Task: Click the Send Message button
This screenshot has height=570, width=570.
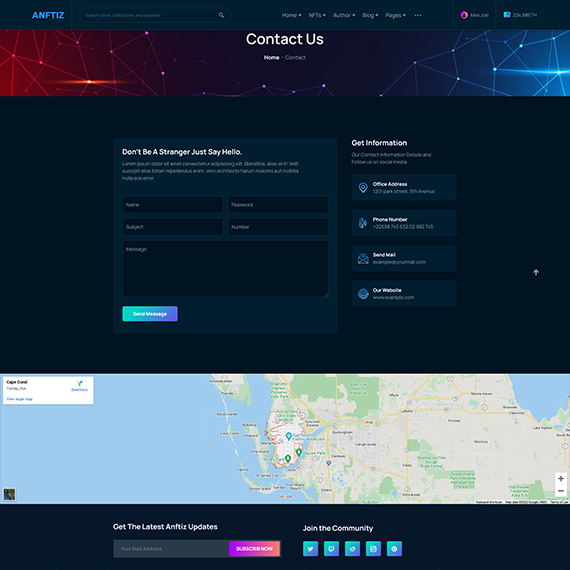Action: [x=150, y=314]
